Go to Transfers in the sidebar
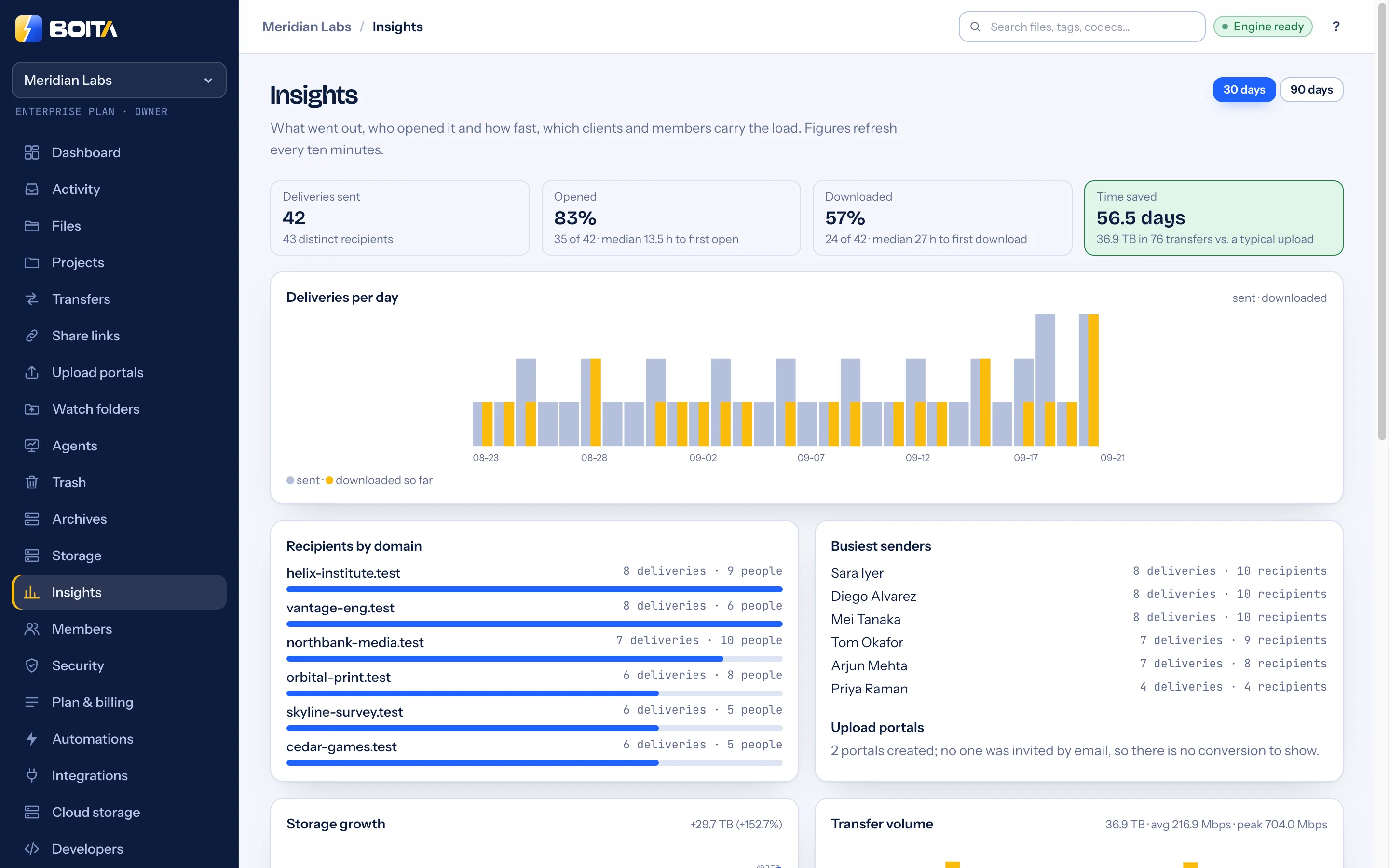Image resolution: width=1389 pixels, height=868 pixels. 119,299
